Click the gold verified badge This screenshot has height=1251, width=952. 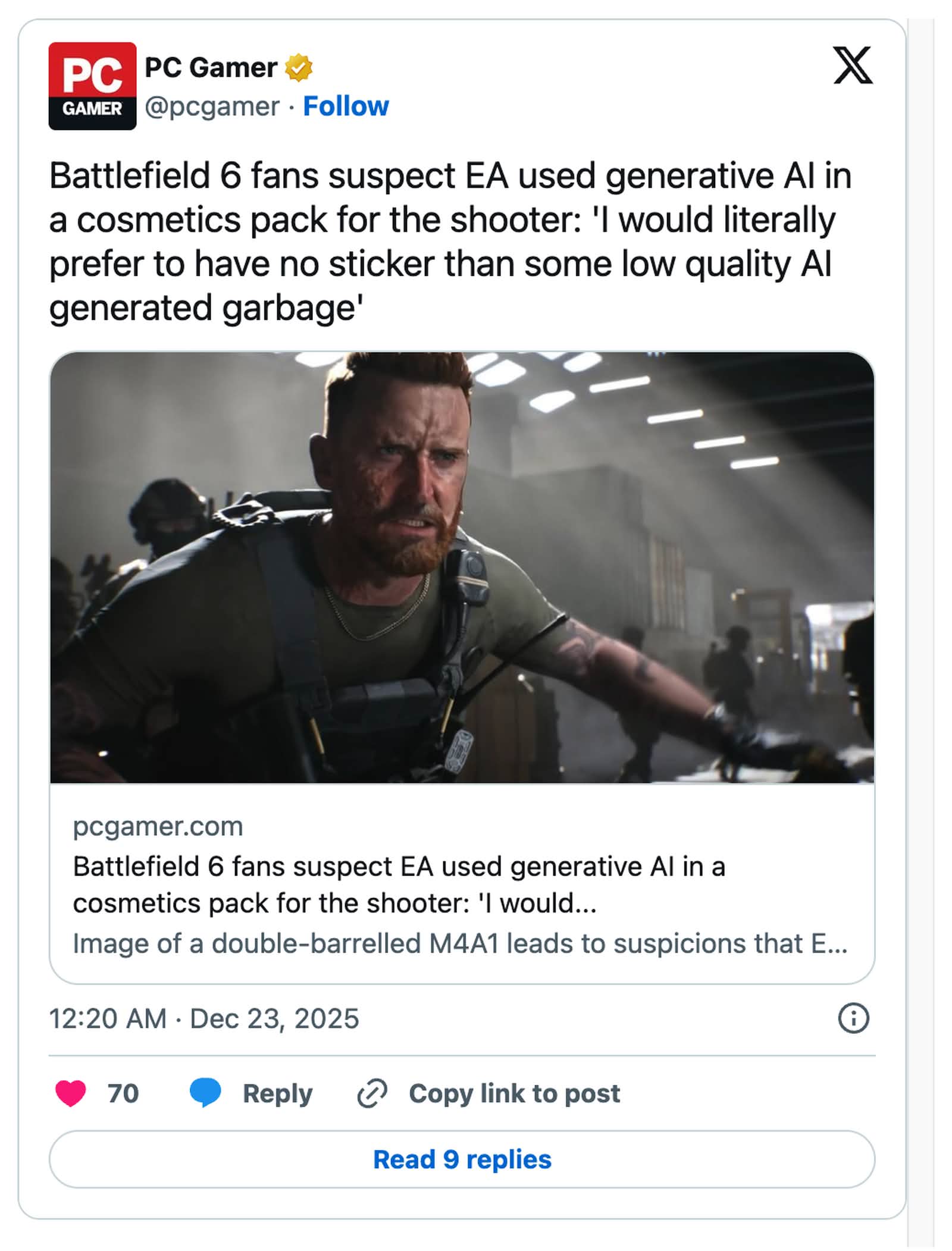(299, 67)
